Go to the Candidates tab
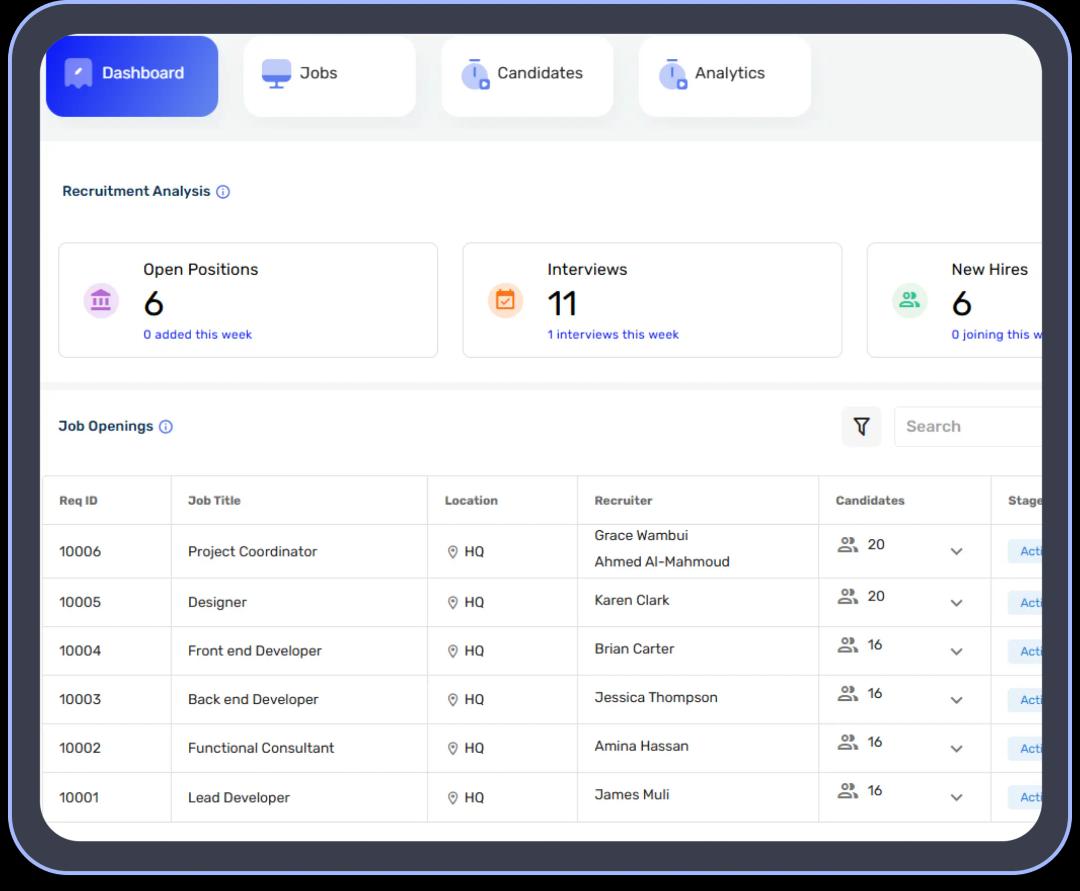Screen dimensions: 1080x891 pyautogui.click(x=527, y=76)
